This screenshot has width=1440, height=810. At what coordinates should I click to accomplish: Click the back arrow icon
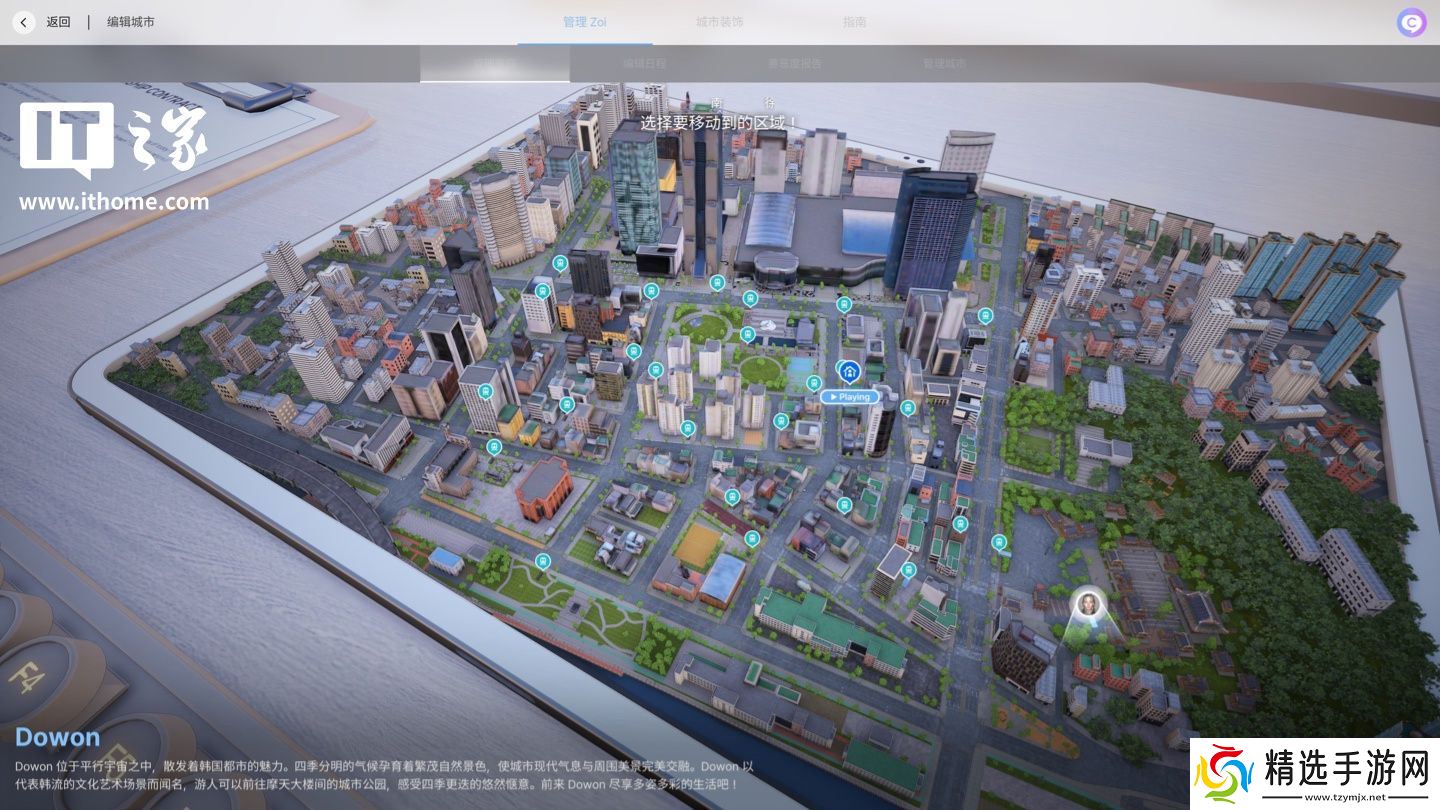tap(24, 22)
